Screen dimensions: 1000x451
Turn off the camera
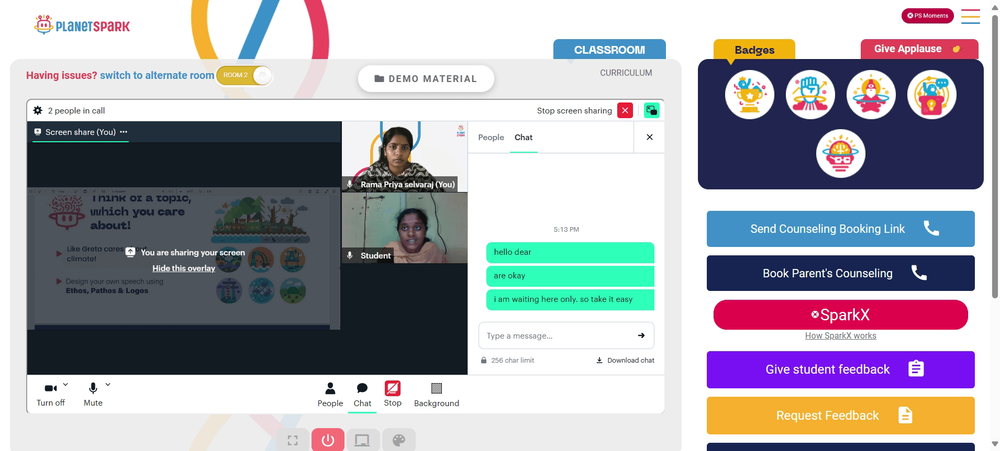pyautogui.click(x=50, y=395)
